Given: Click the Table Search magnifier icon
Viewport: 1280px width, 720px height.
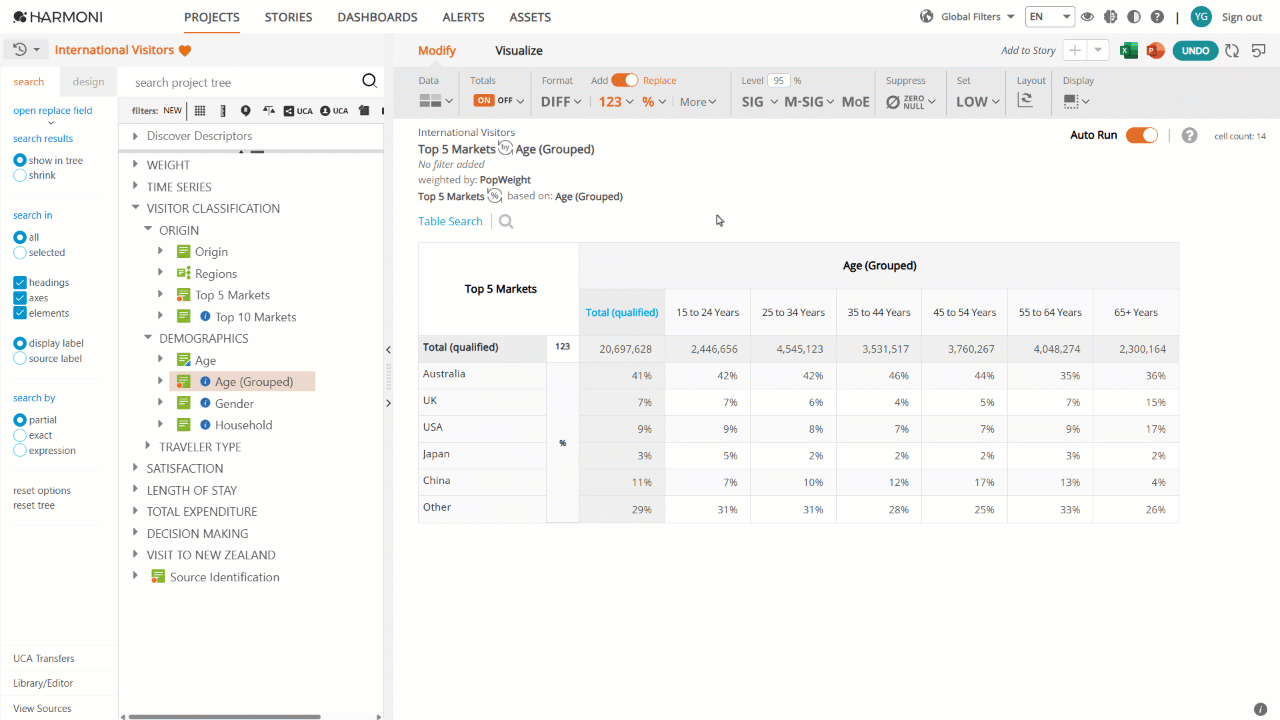Looking at the screenshot, I should tap(506, 222).
